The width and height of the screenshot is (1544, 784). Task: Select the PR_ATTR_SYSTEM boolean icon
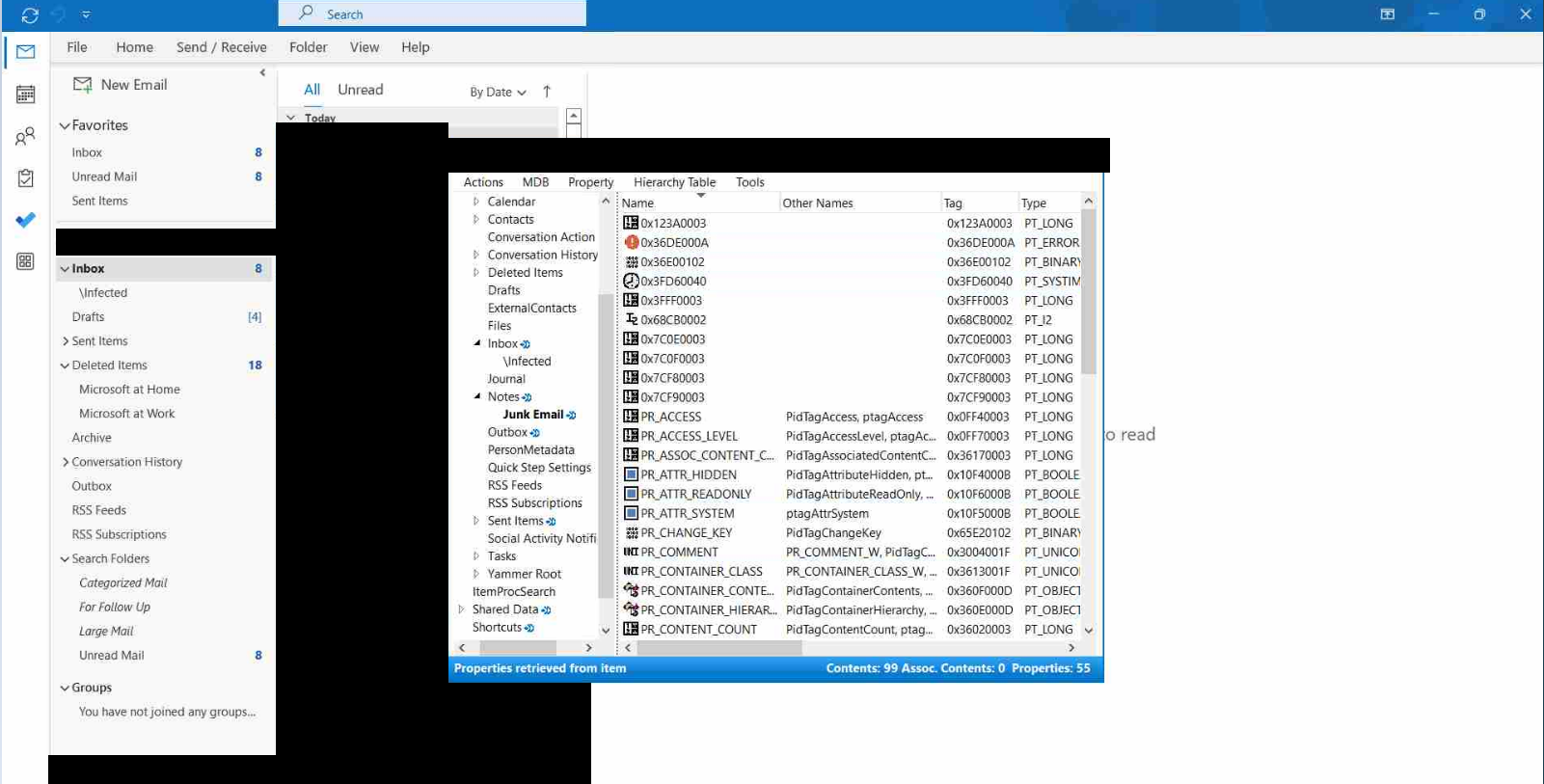coord(631,513)
